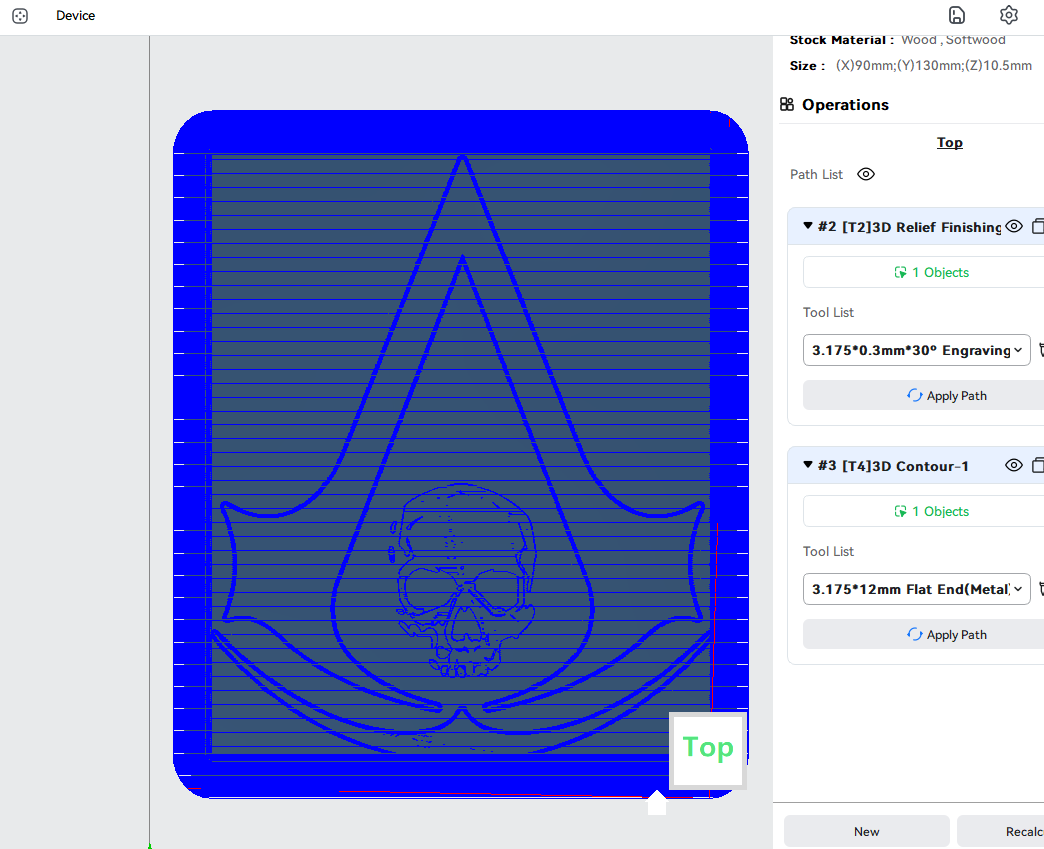1044x849 pixels.
Task: Click the Operations heading
Action: click(845, 105)
